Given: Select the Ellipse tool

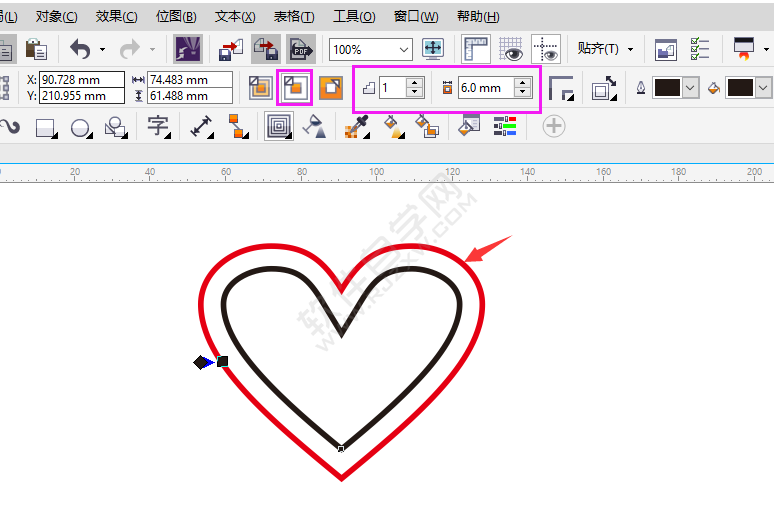Looking at the screenshot, I should (x=81, y=127).
